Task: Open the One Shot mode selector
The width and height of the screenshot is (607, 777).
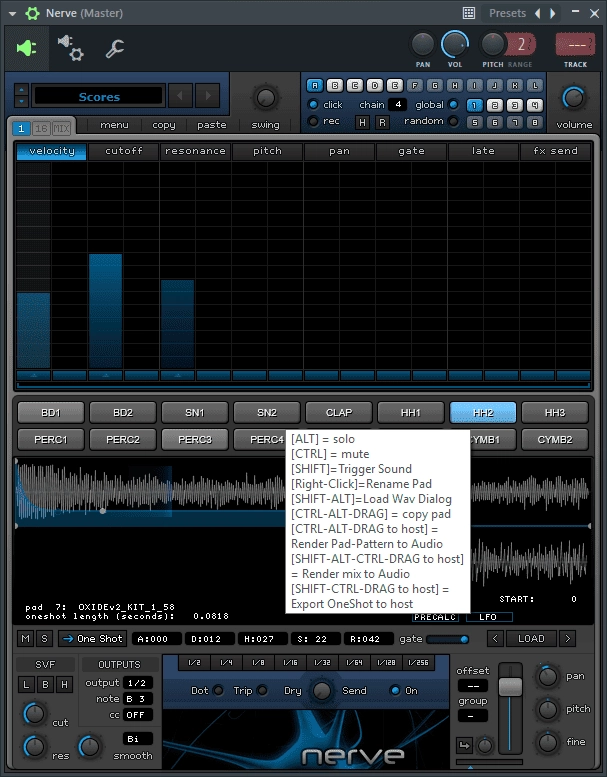Action: click(x=92, y=639)
